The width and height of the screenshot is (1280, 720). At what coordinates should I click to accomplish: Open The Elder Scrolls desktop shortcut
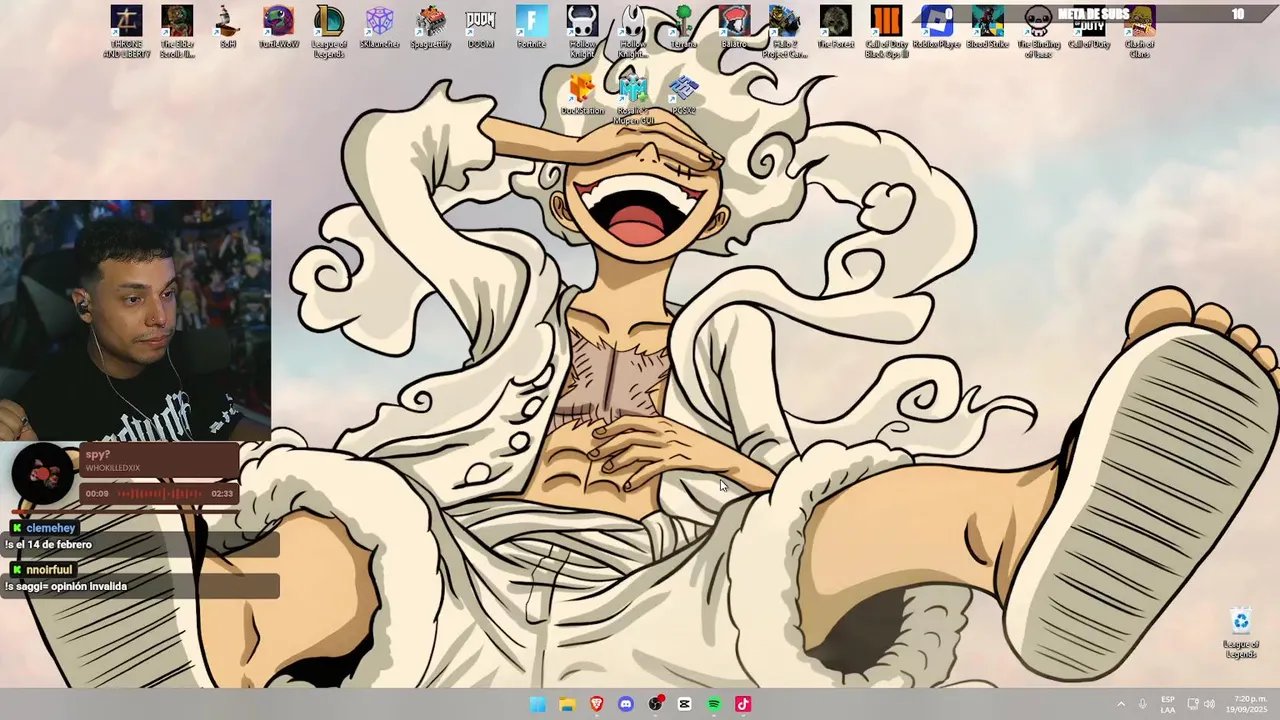click(177, 31)
